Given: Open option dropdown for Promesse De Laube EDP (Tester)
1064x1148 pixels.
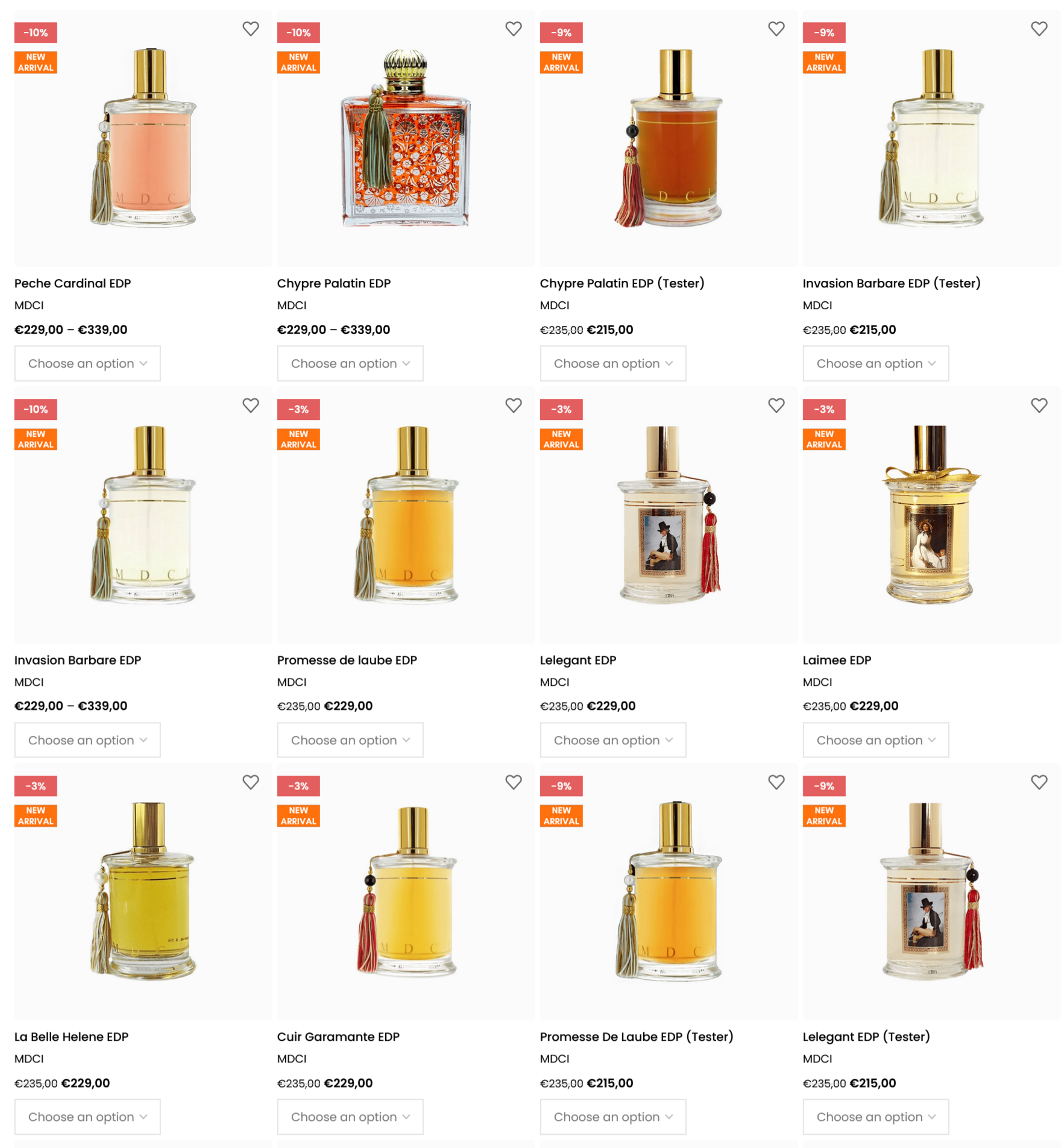Looking at the screenshot, I should (613, 1117).
